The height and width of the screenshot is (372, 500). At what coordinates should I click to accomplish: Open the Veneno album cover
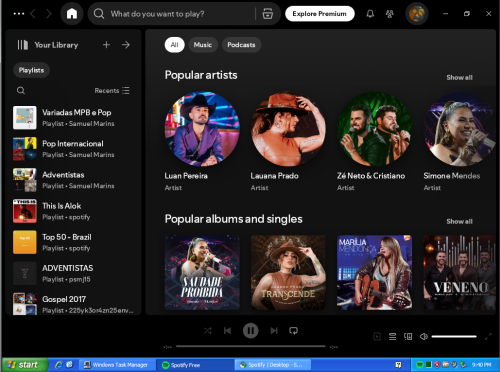tap(459, 272)
